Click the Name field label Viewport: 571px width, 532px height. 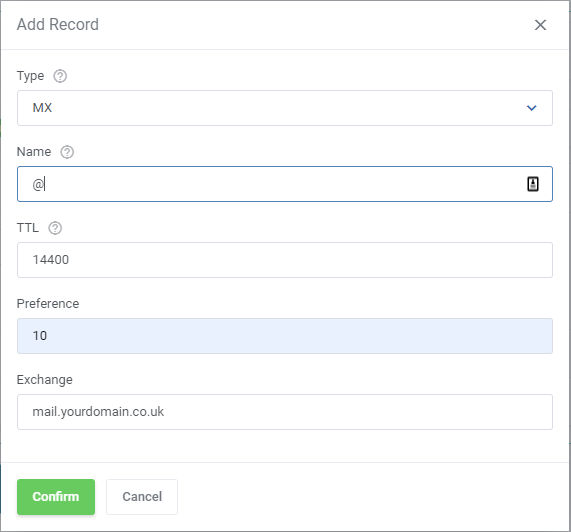tap(34, 152)
